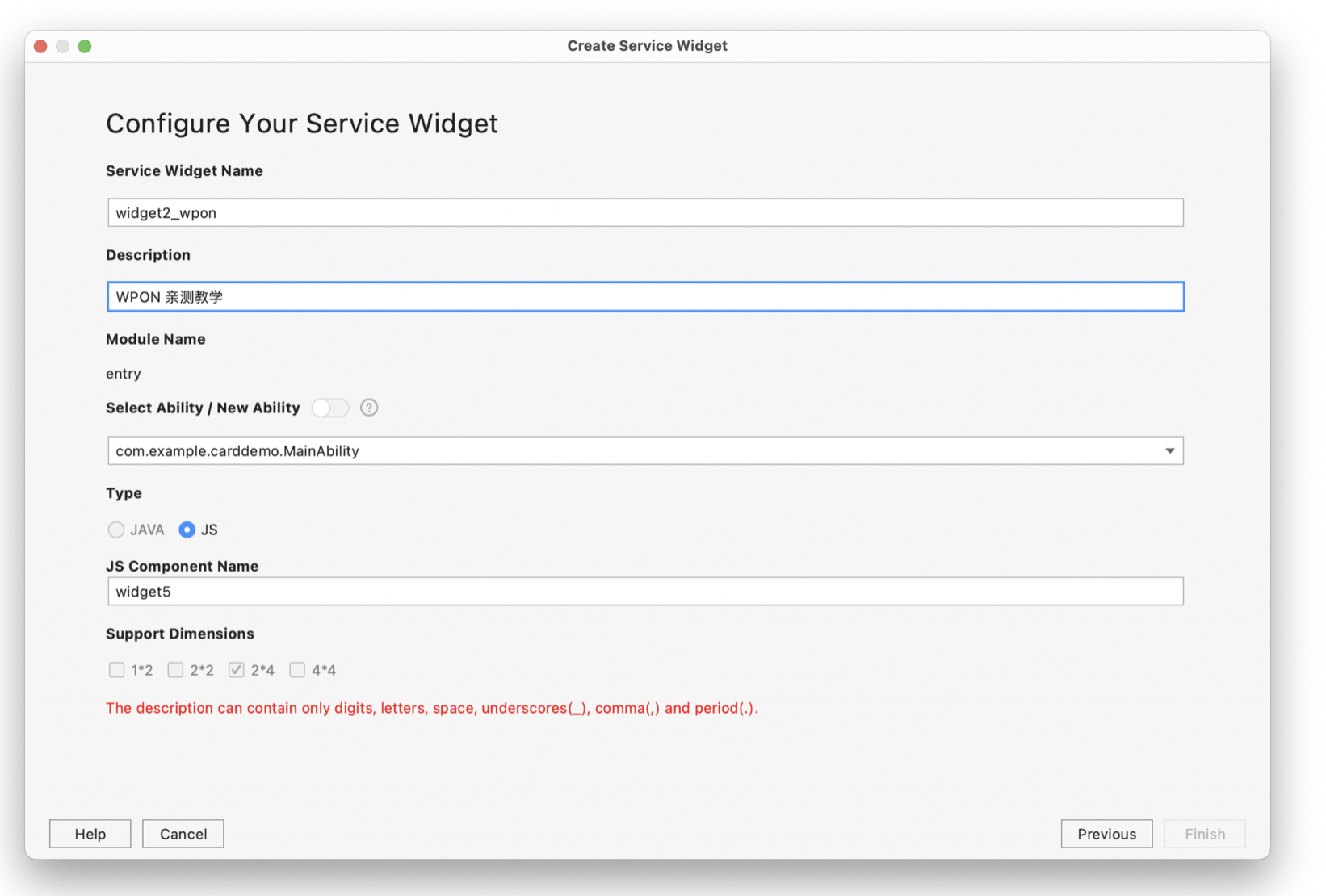Open the MainAbility dropdown arrow
Viewport: 1326px width, 896px height.
click(1169, 450)
